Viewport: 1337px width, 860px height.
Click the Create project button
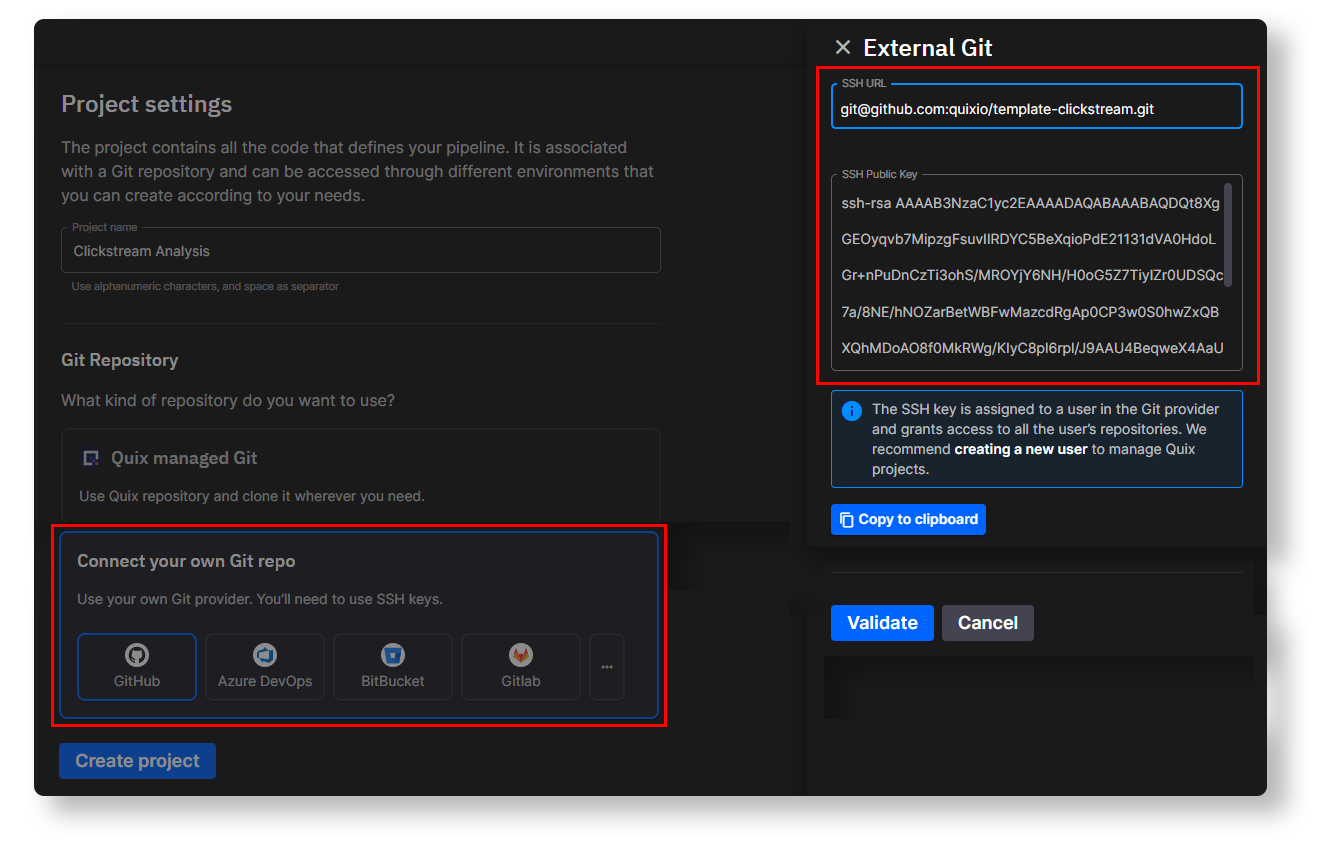(x=138, y=761)
